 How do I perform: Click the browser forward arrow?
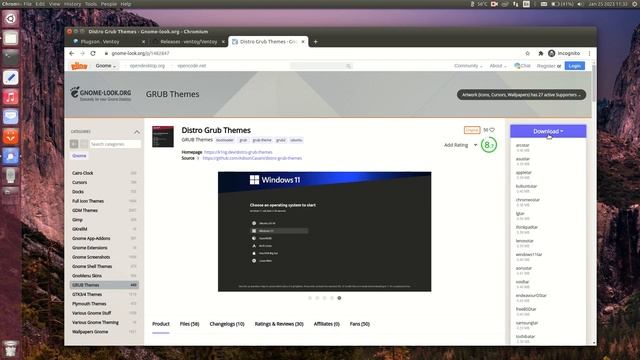[x=82, y=53]
